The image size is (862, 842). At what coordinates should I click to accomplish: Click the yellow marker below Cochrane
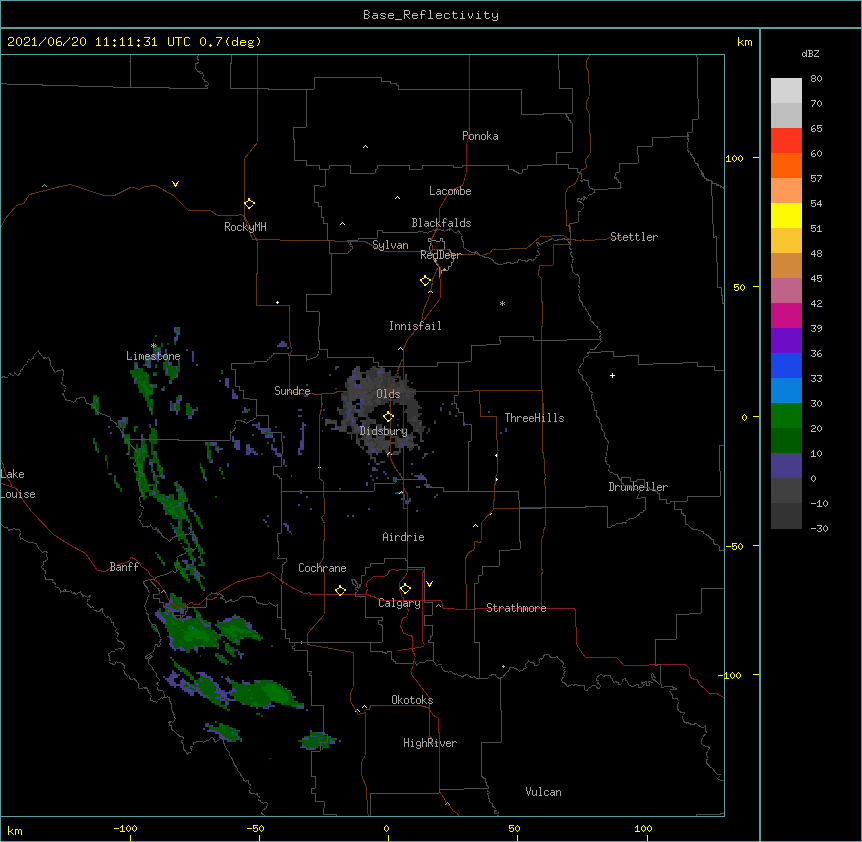(x=340, y=590)
